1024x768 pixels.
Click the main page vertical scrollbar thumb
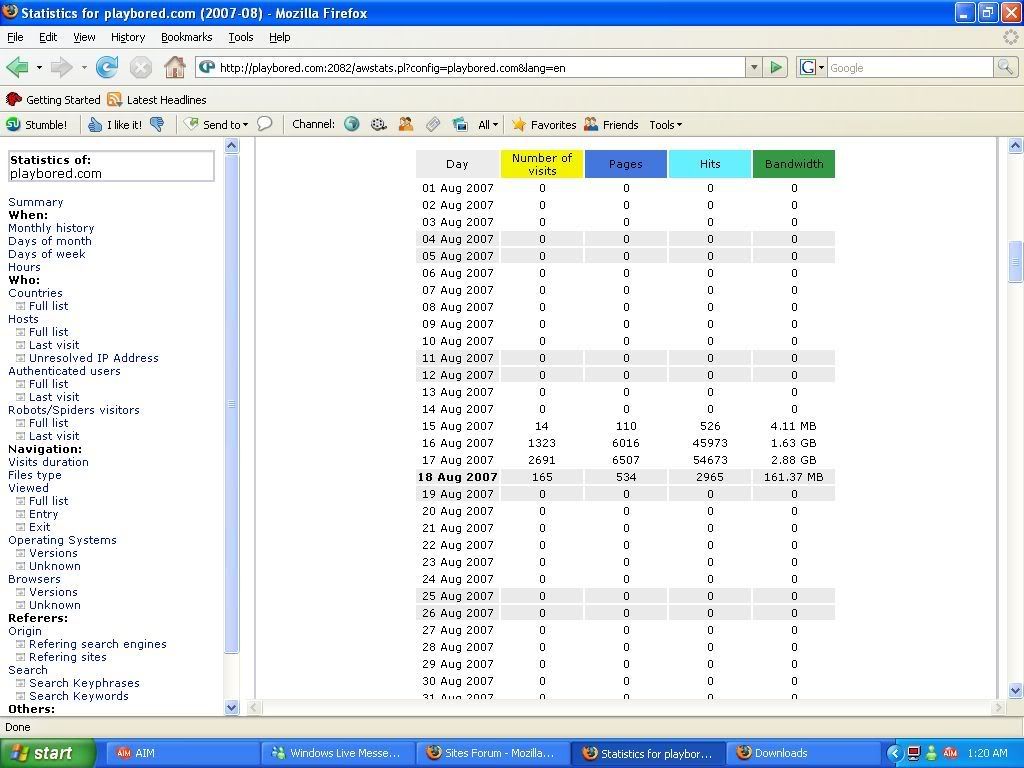[x=1015, y=261]
